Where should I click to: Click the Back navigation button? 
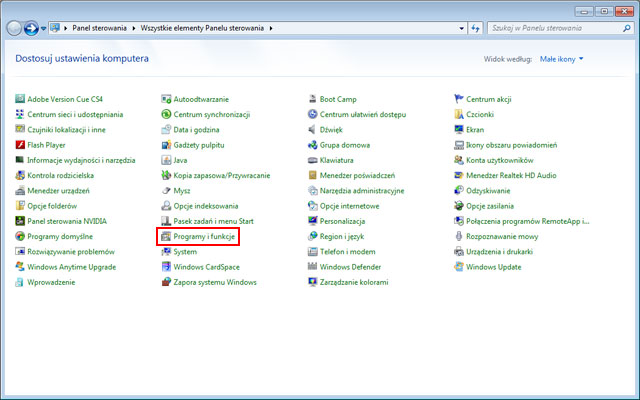[x=15, y=28]
